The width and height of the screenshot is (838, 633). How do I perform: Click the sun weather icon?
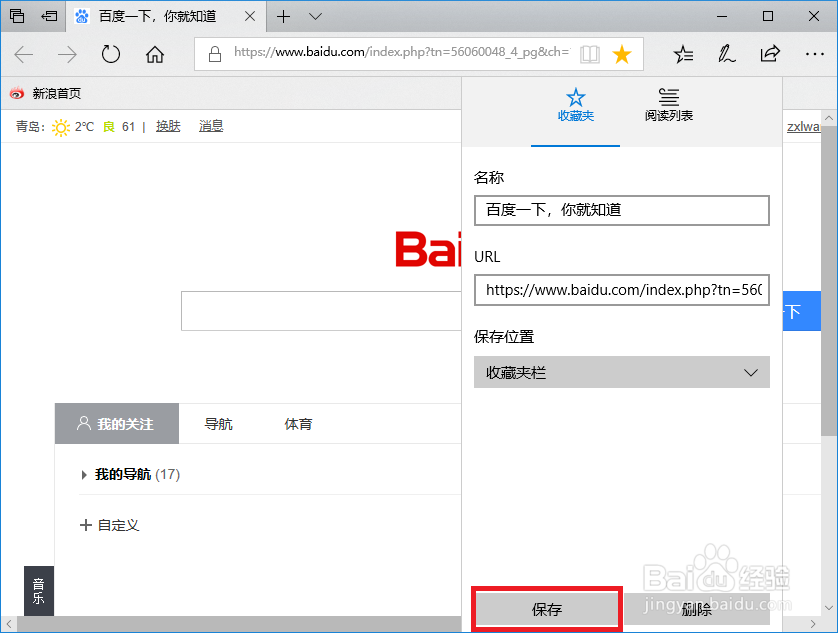[60, 127]
